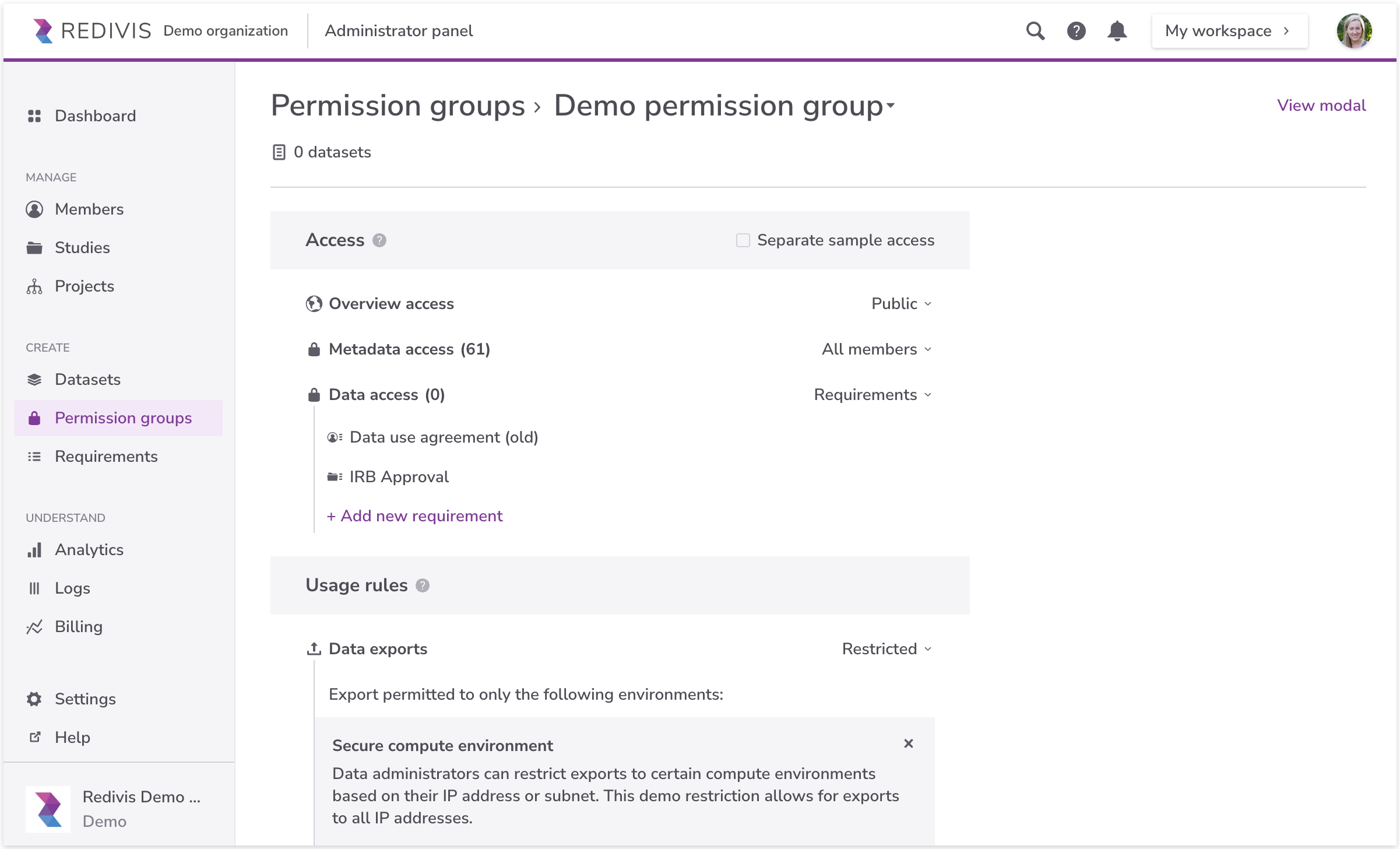This screenshot has height=849, width=1400.
Task: Open the Data exports Restricted dropdown
Action: click(x=887, y=649)
